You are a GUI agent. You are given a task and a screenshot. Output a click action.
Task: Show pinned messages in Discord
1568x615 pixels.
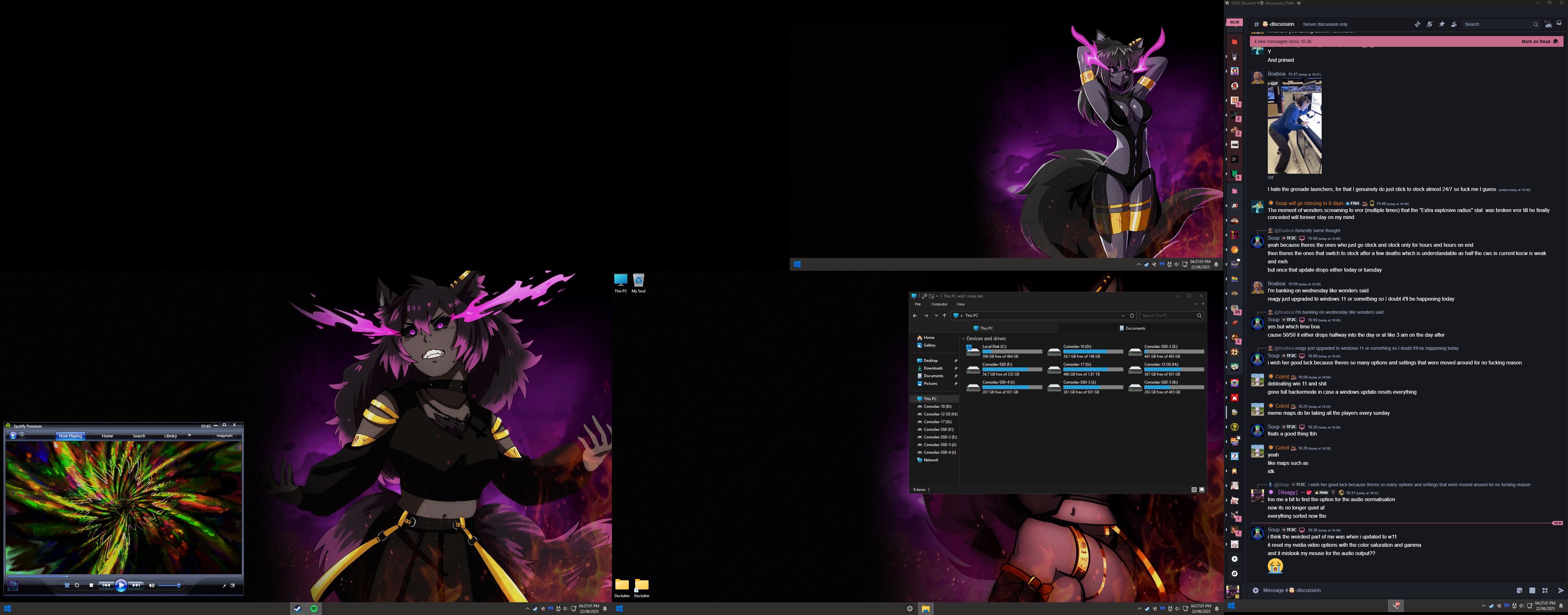(1442, 24)
